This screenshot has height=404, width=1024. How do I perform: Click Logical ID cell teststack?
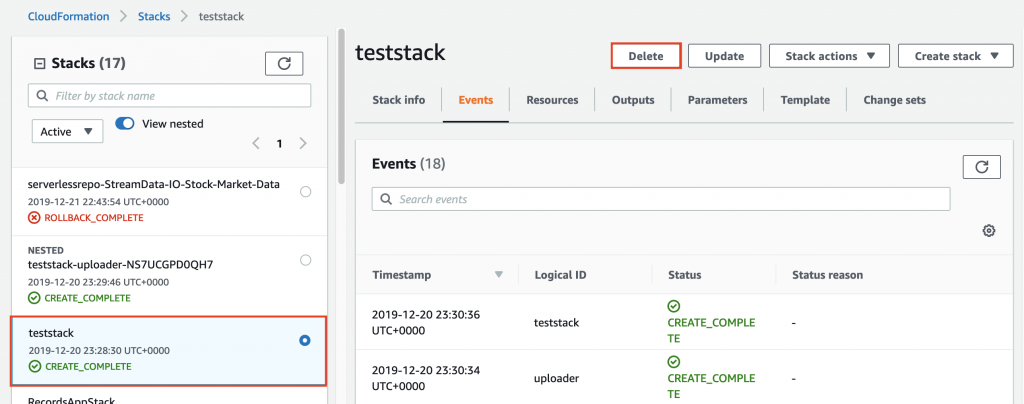556,322
